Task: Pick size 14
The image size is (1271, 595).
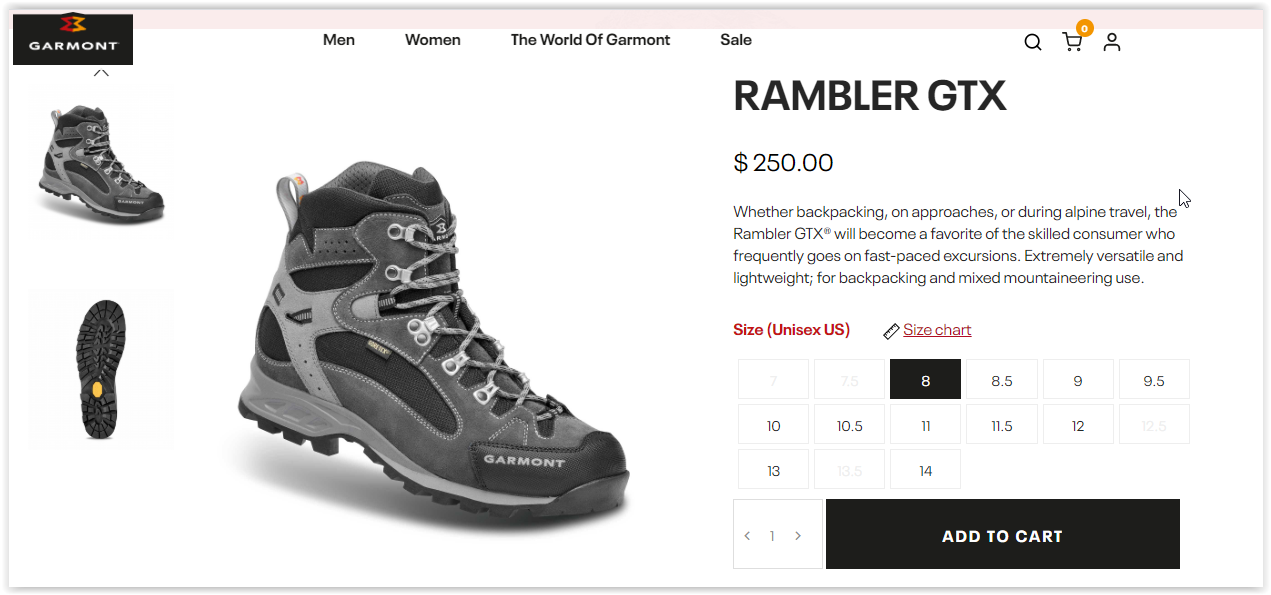Action: (926, 470)
